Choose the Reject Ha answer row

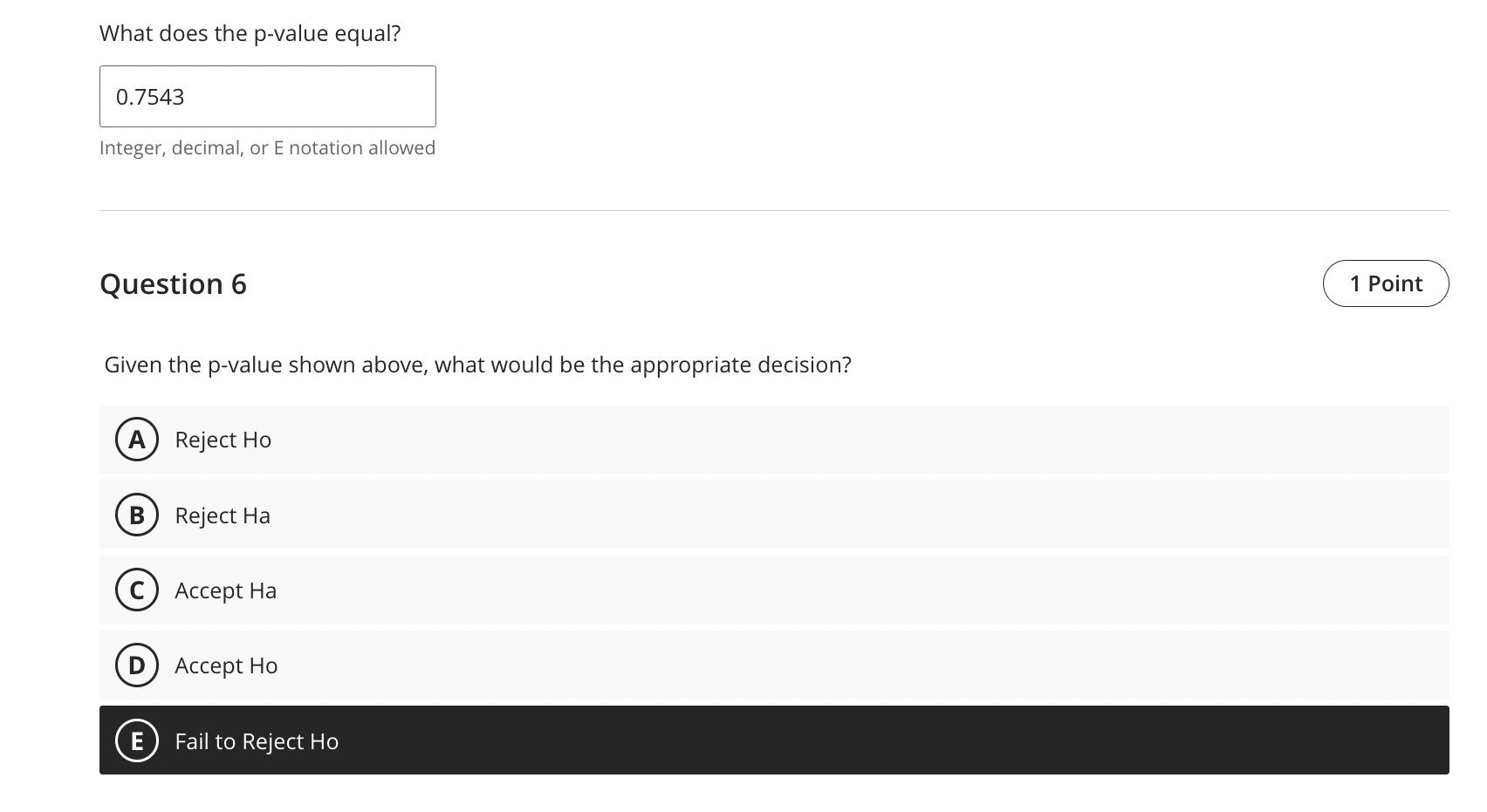[774, 515]
